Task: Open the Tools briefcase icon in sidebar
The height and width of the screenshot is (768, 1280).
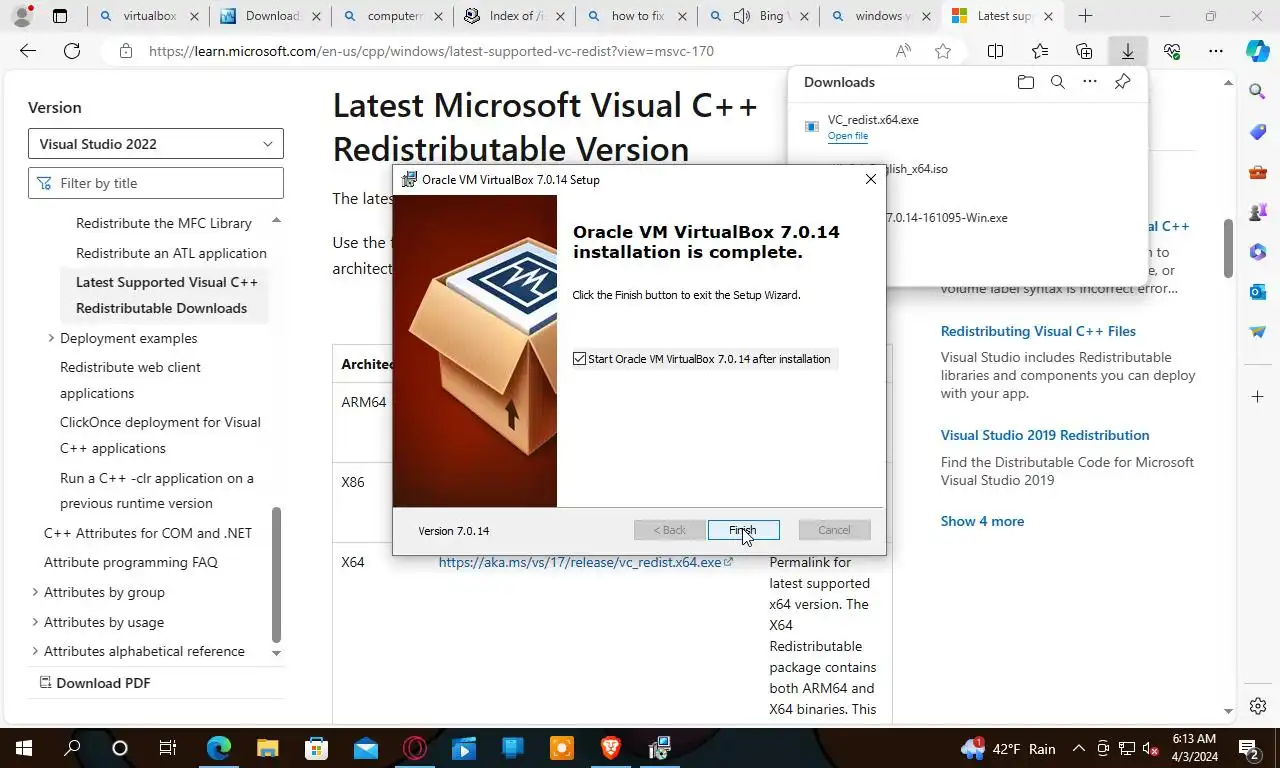Action: click(x=1258, y=172)
